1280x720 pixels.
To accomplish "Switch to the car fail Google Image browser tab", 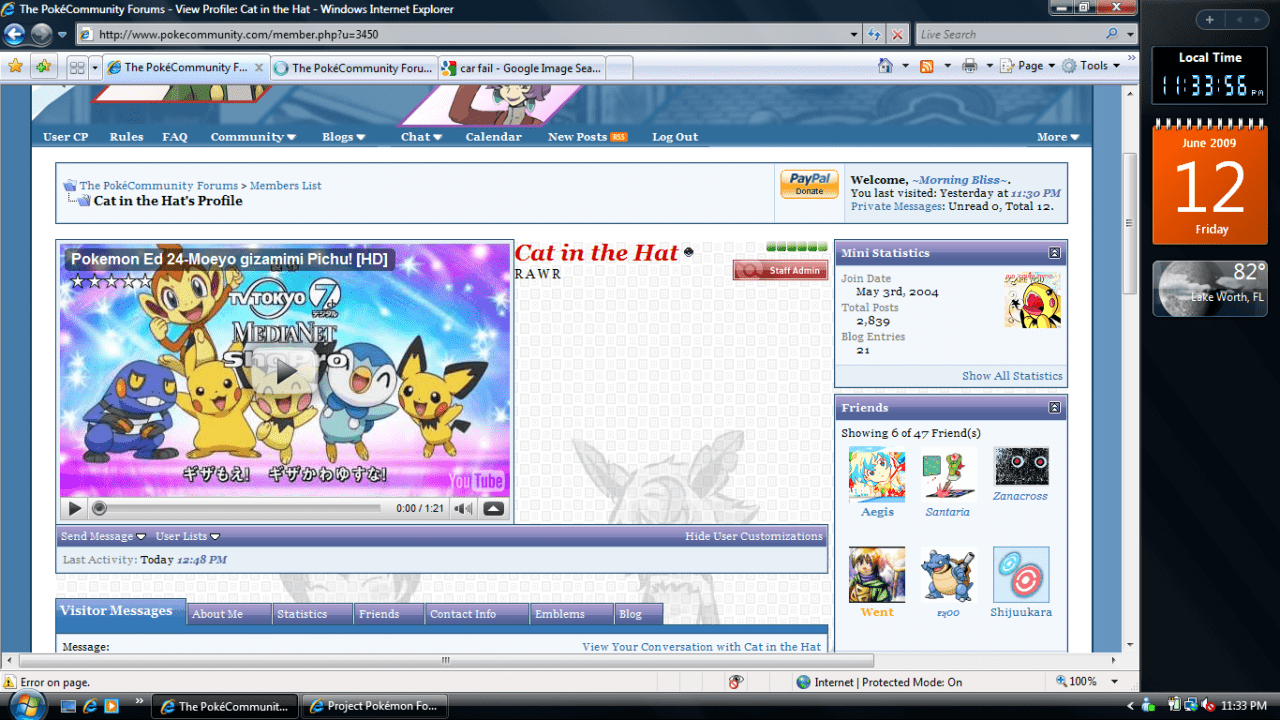I will coord(521,68).
